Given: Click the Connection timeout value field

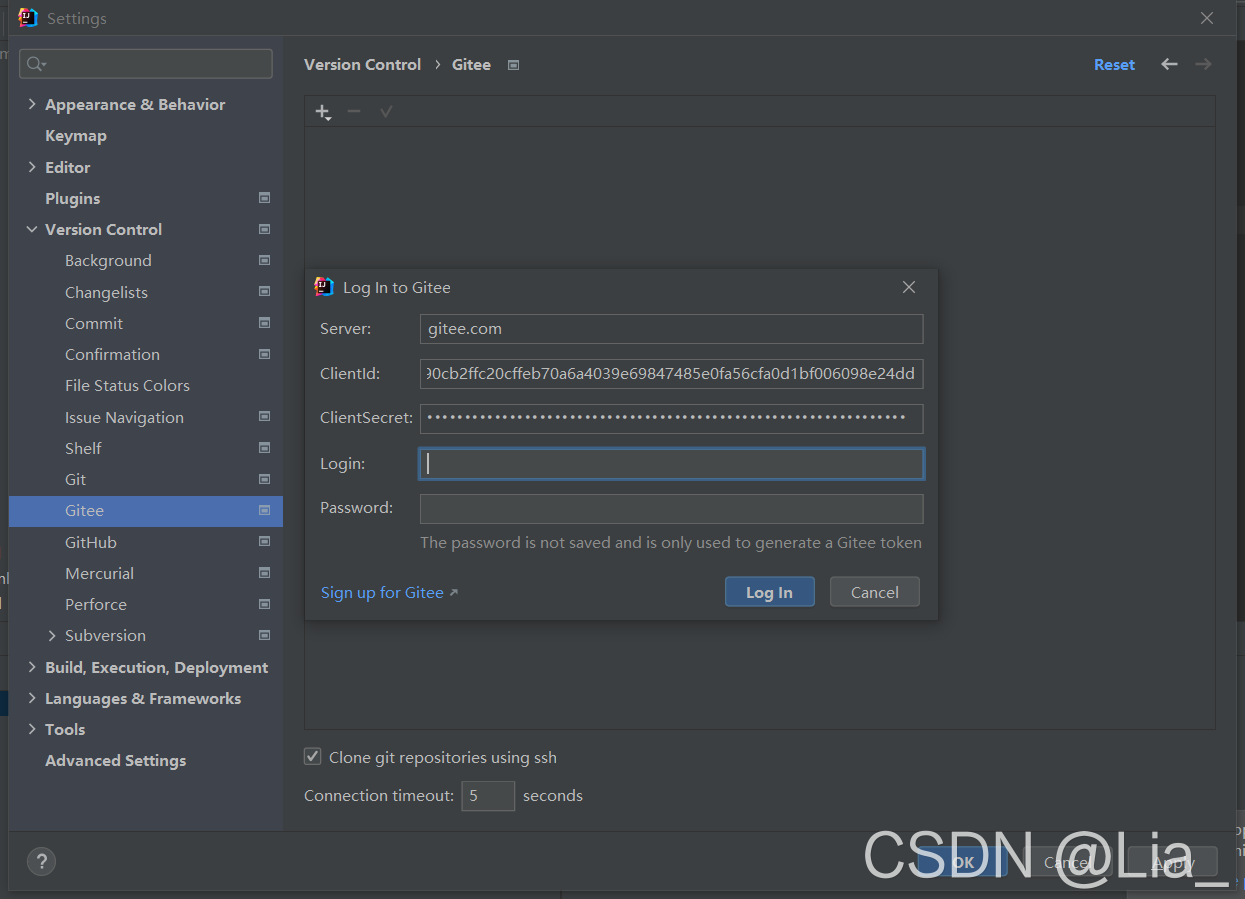Looking at the screenshot, I should pyautogui.click(x=488, y=796).
